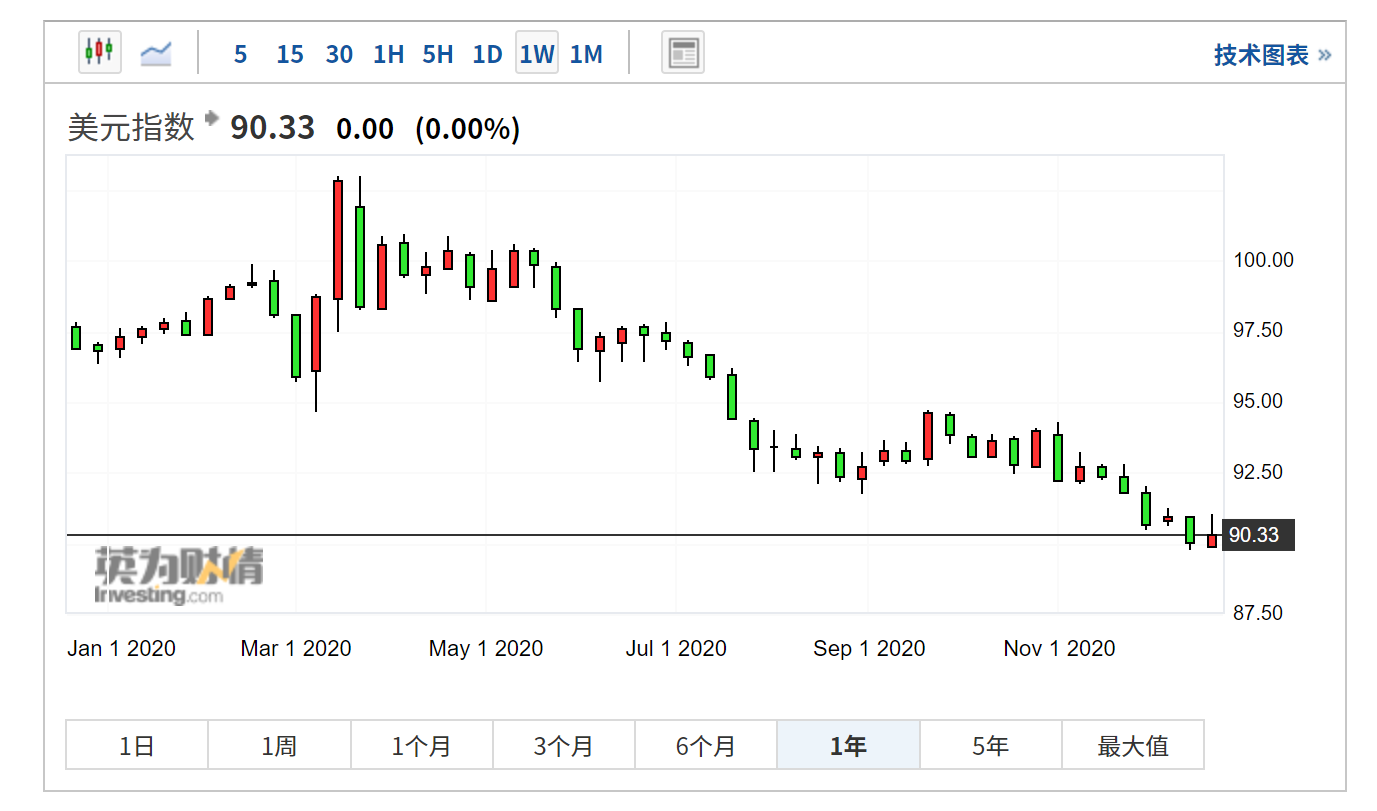The height and width of the screenshot is (811, 1377).
Task: Show the 1周 time range
Action: pyautogui.click(x=279, y=745)
